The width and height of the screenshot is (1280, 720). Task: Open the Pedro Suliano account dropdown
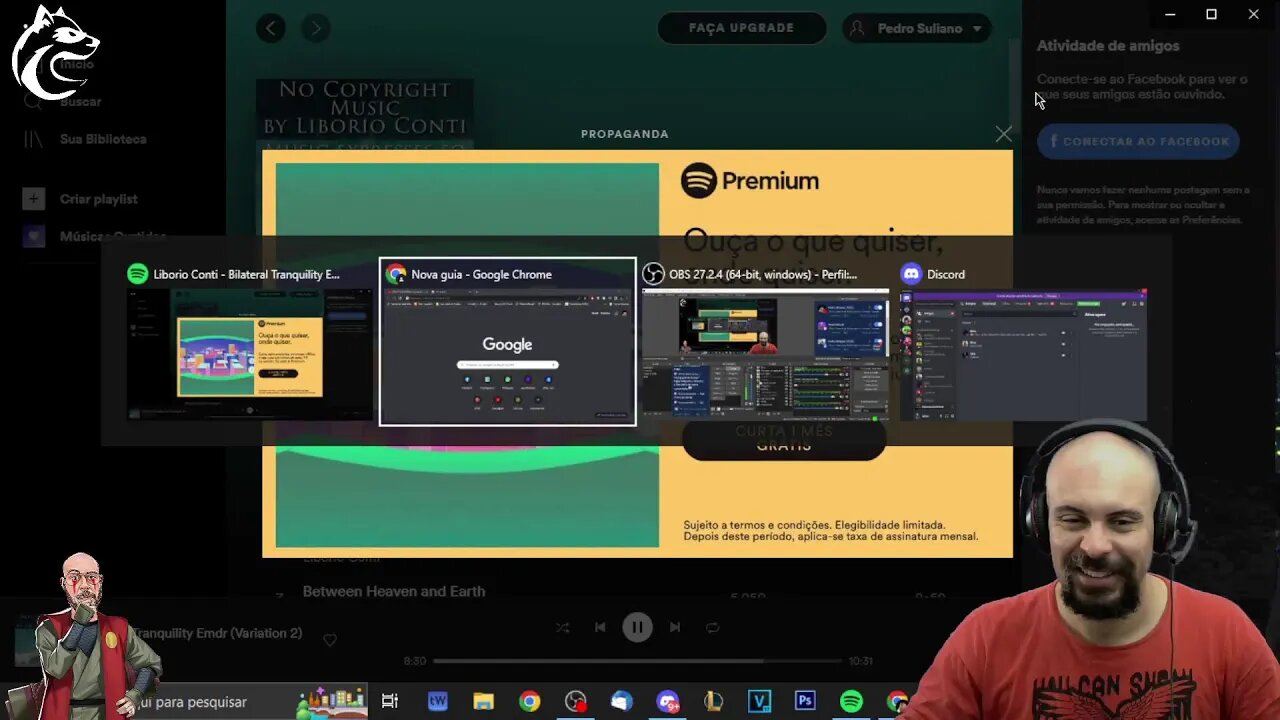(917, 28)
